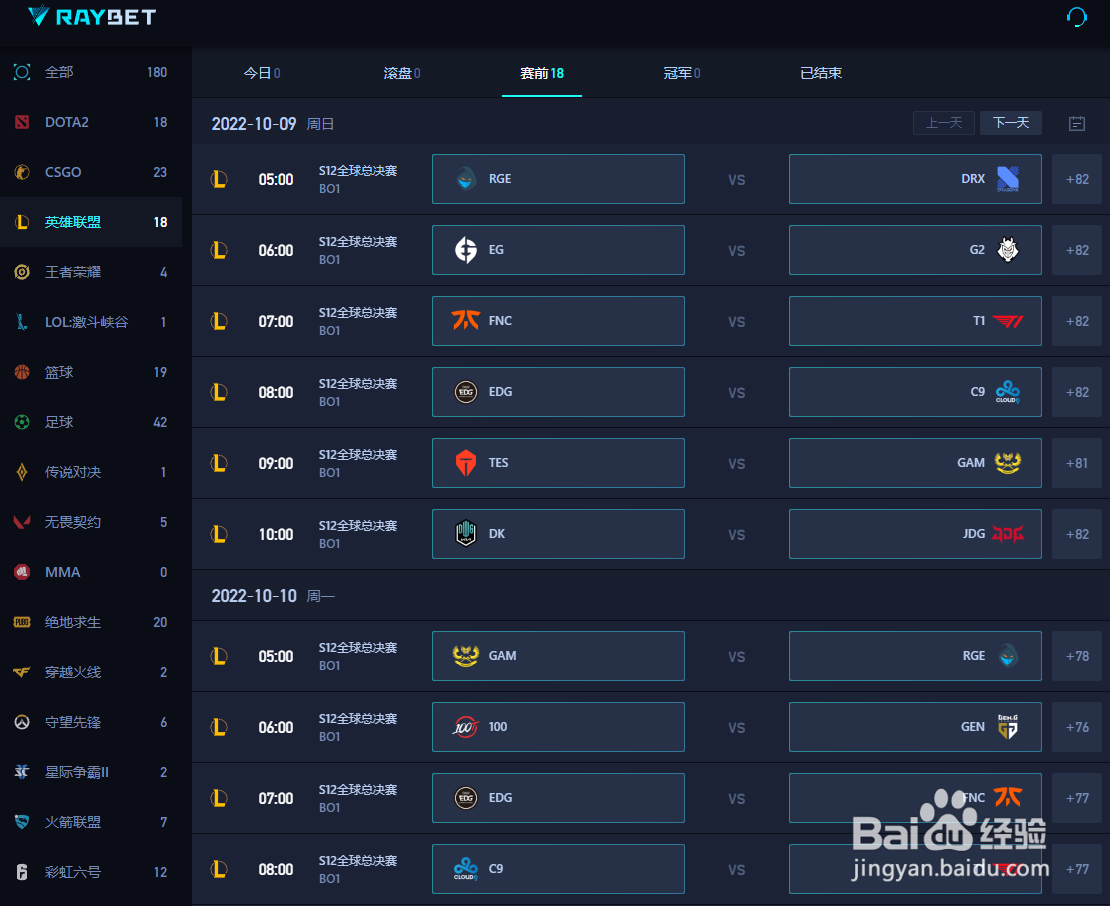Select the DOTA2 game icon in sidebar
The image size is (1110, 906).
(22, 122)
